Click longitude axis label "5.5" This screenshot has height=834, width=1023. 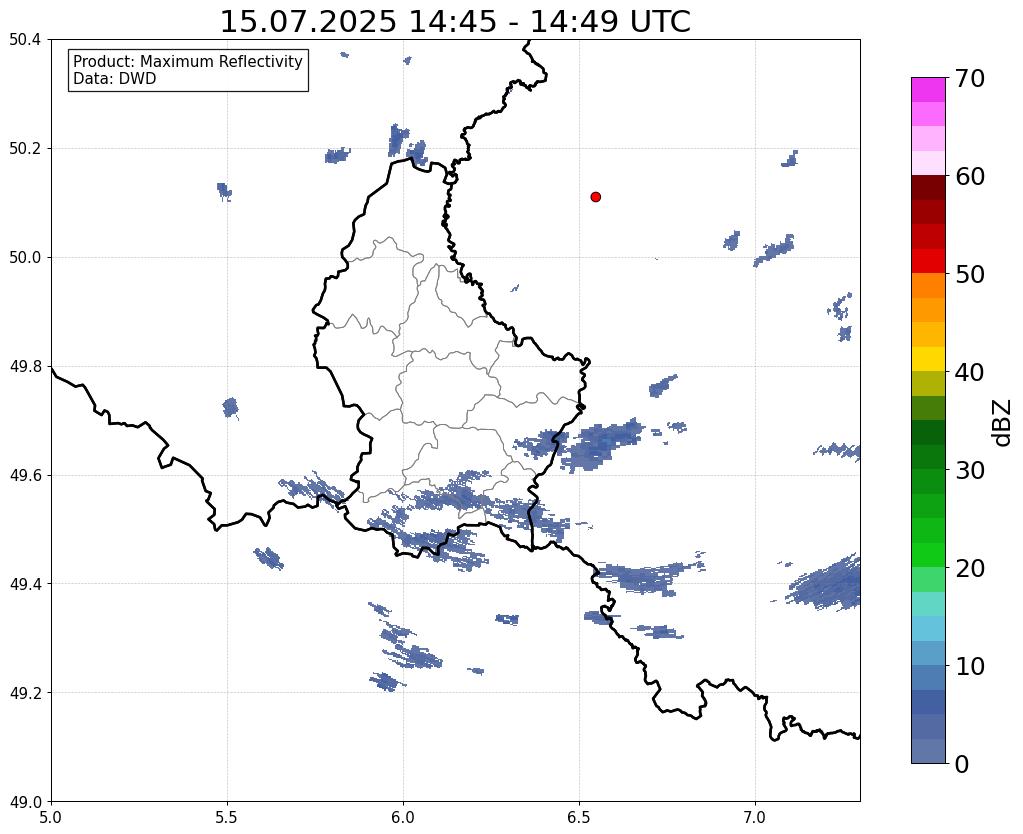point(227,817)
